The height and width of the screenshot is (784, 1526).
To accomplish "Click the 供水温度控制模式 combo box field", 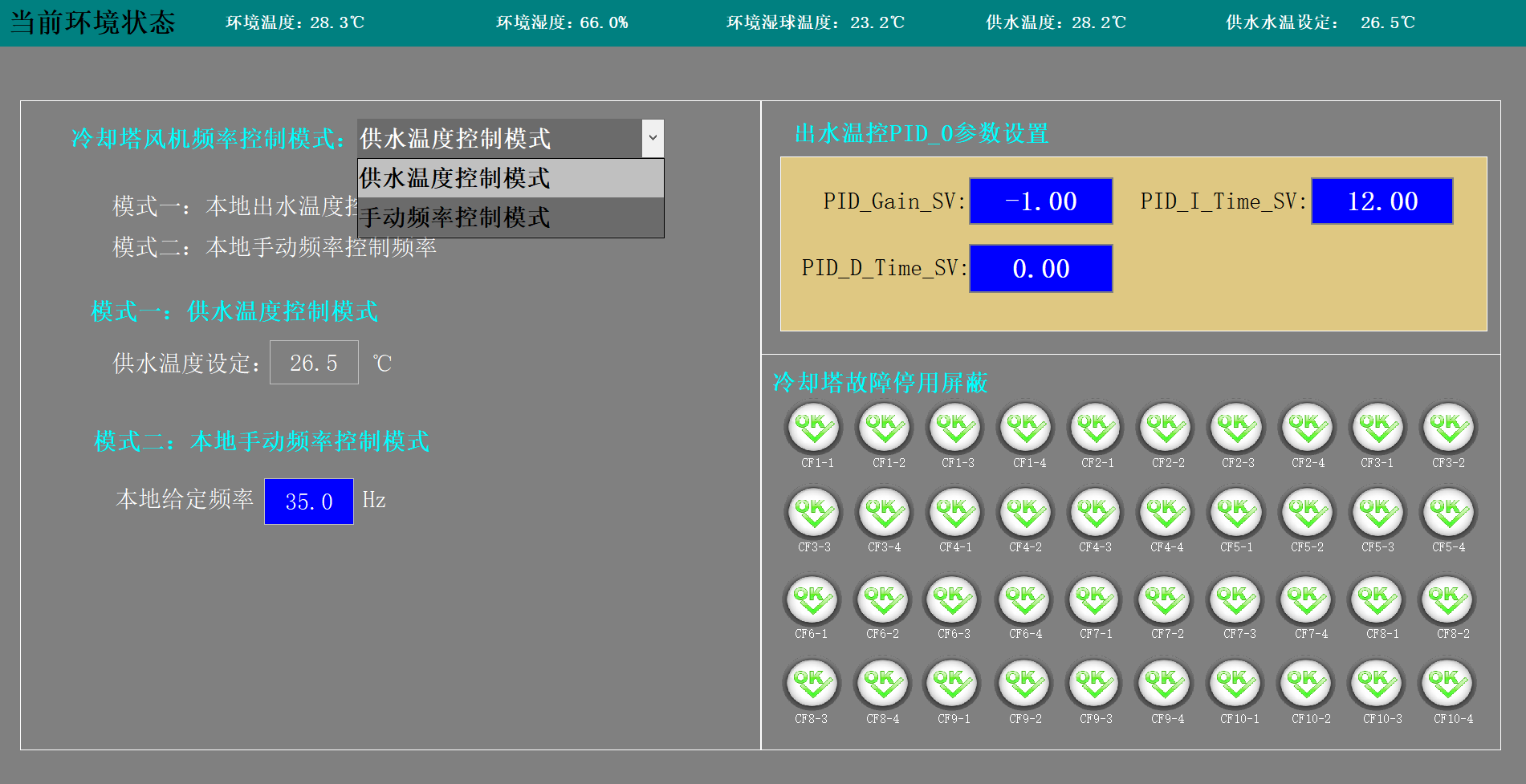I will (499, 138).
